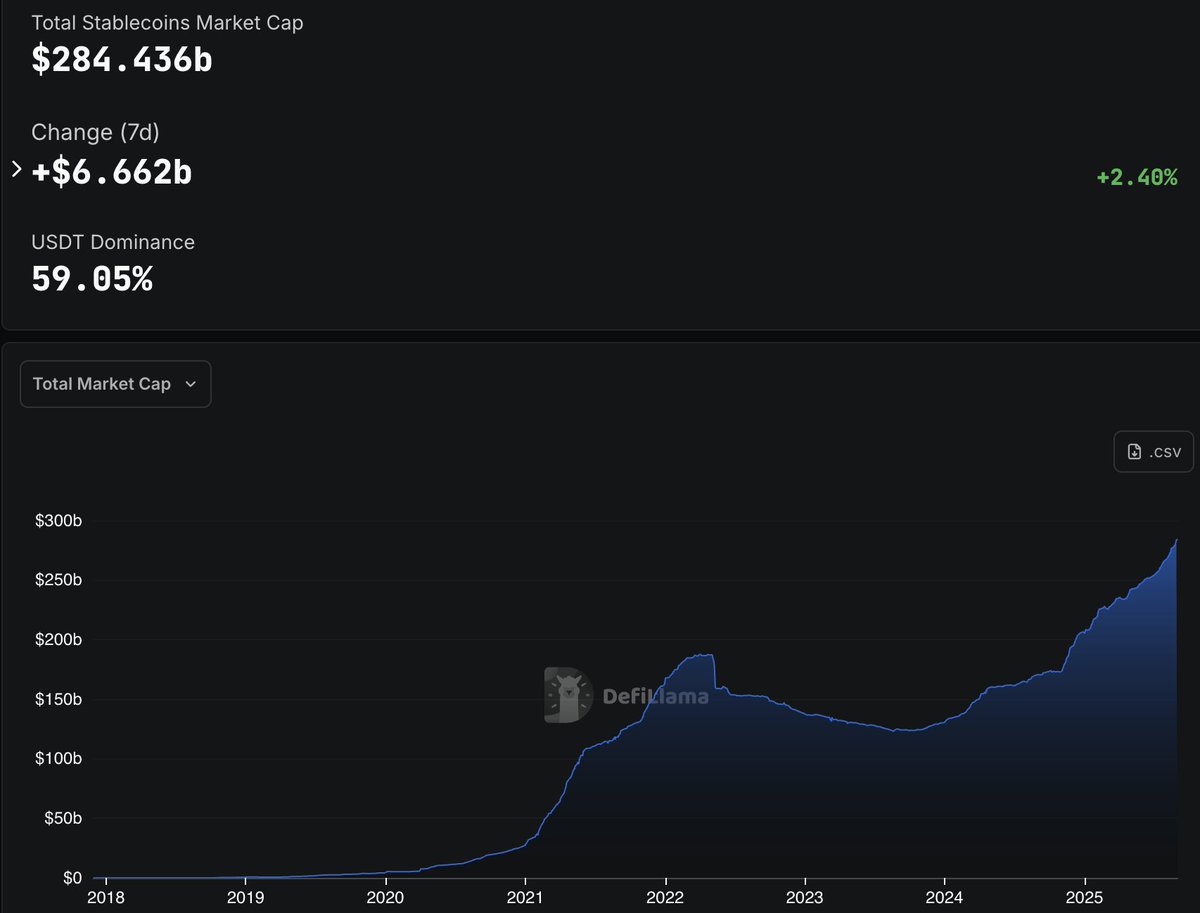
Task: Click the $300b y-axis label
Action: tap(61, 521)
